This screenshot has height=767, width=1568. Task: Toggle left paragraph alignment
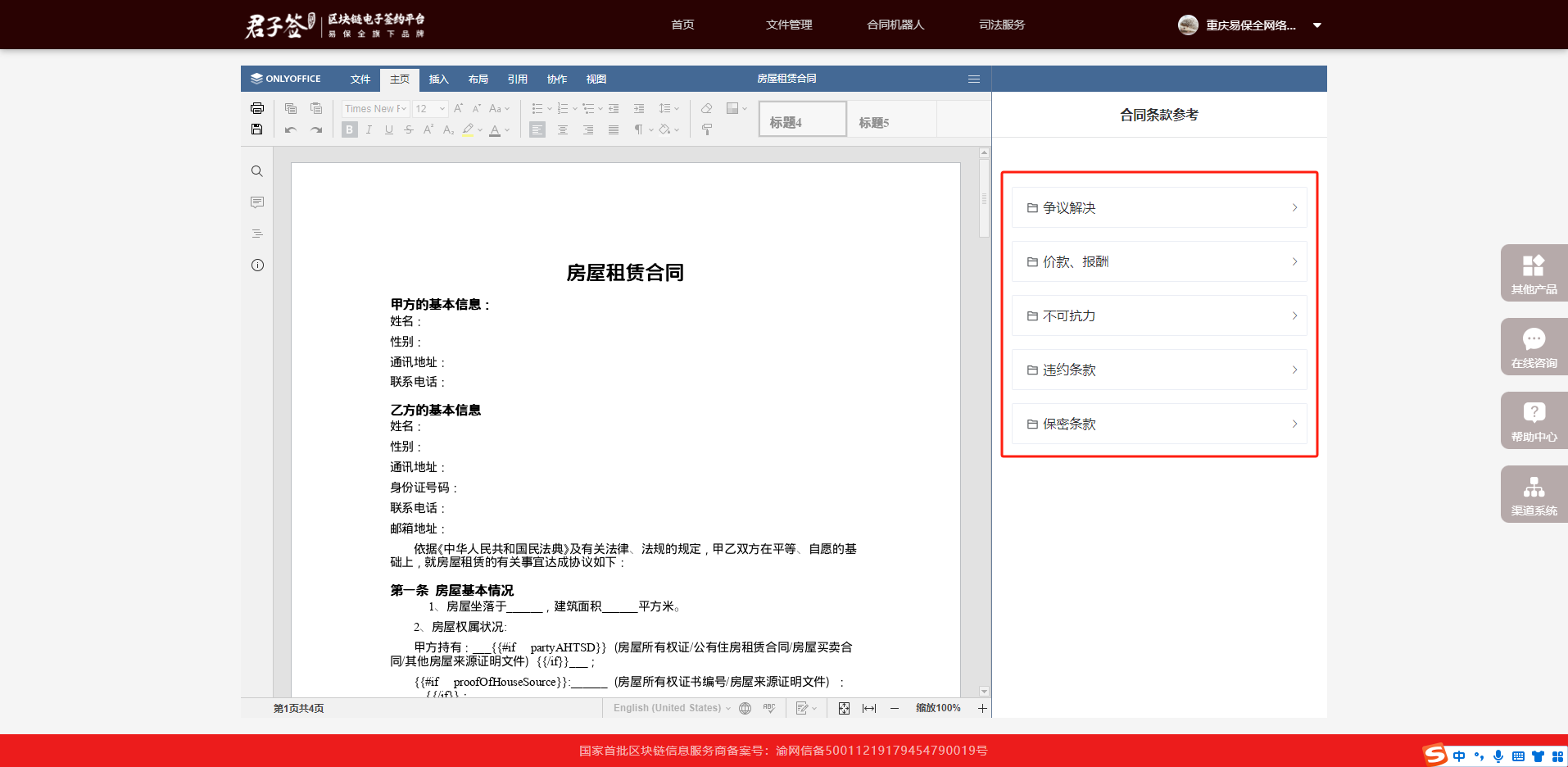pyautogui.click(x=537, y=129)
